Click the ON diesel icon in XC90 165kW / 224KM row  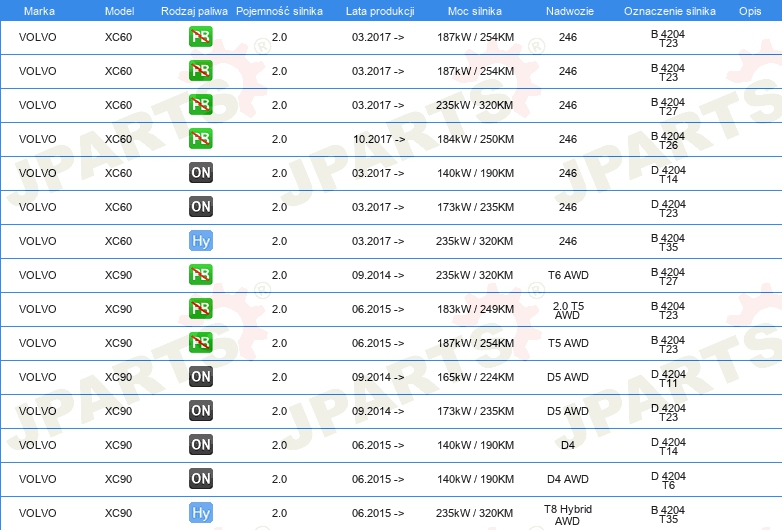click(x=200, y=376)
